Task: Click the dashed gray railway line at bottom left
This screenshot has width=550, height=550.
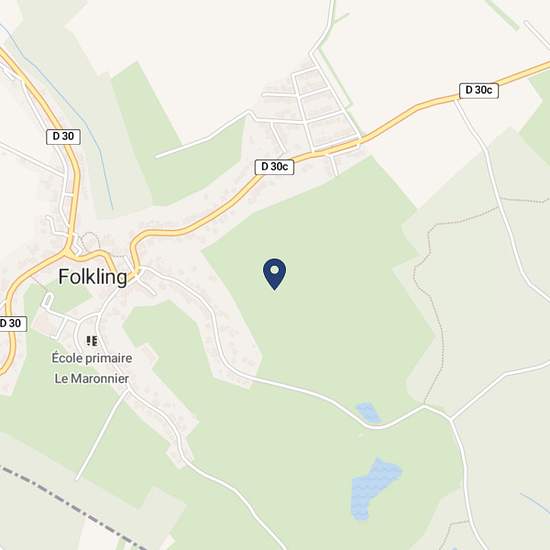Action: click(70, 505)
